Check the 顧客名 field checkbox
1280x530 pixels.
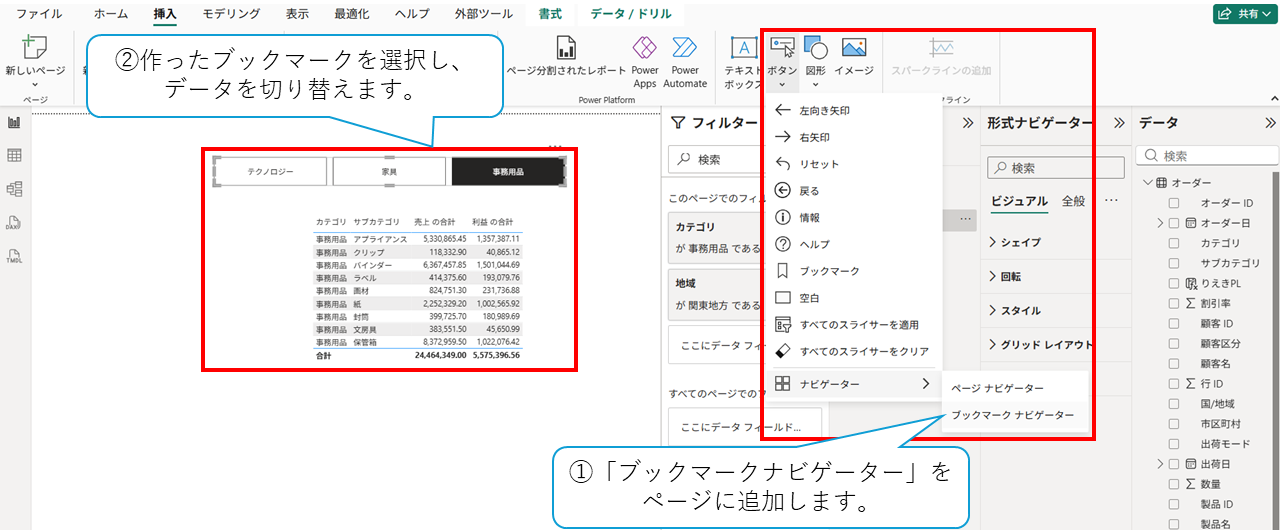pos(1174,363)
